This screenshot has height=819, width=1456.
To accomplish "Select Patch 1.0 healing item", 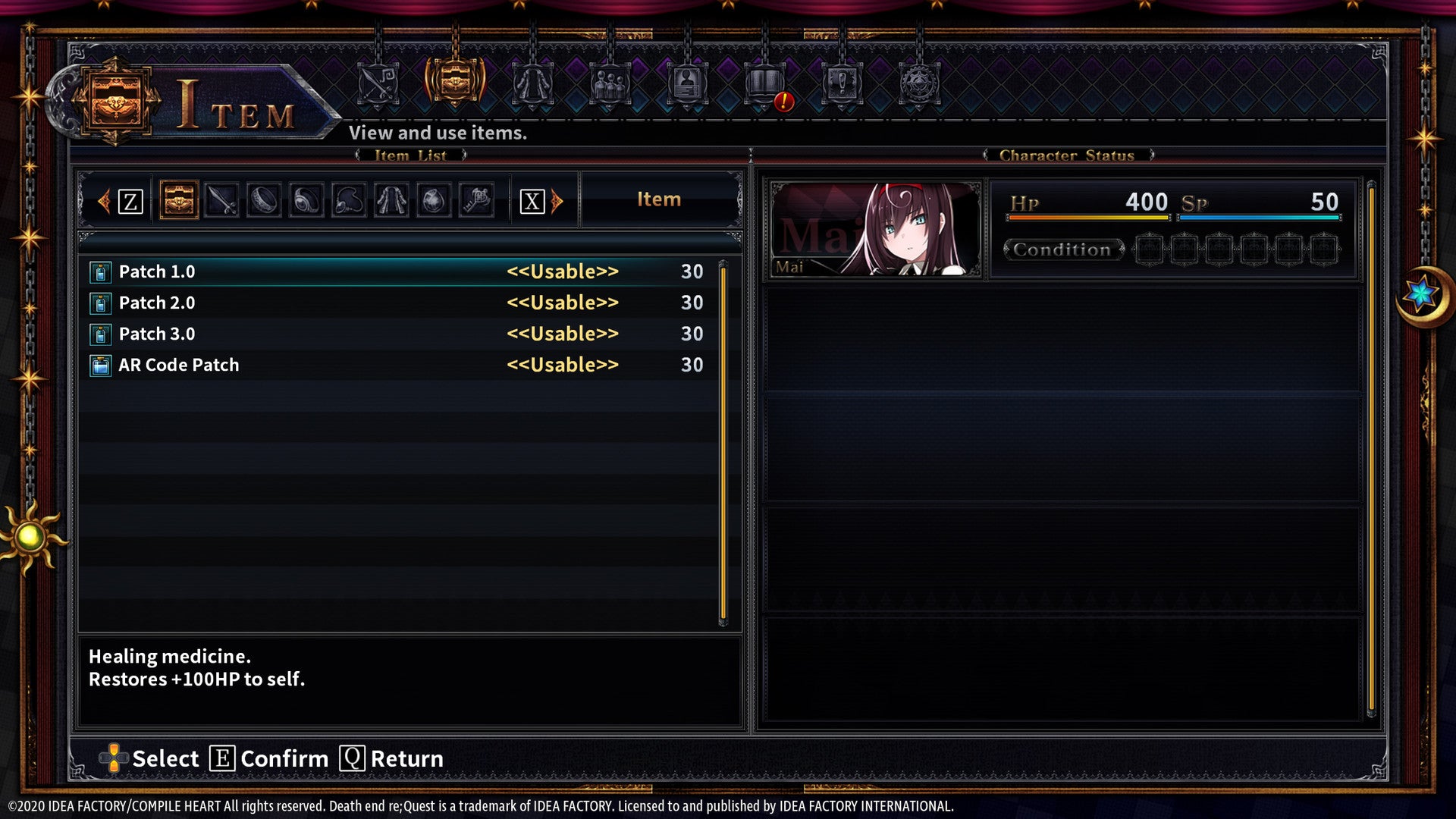I will [x=400, y=270].
